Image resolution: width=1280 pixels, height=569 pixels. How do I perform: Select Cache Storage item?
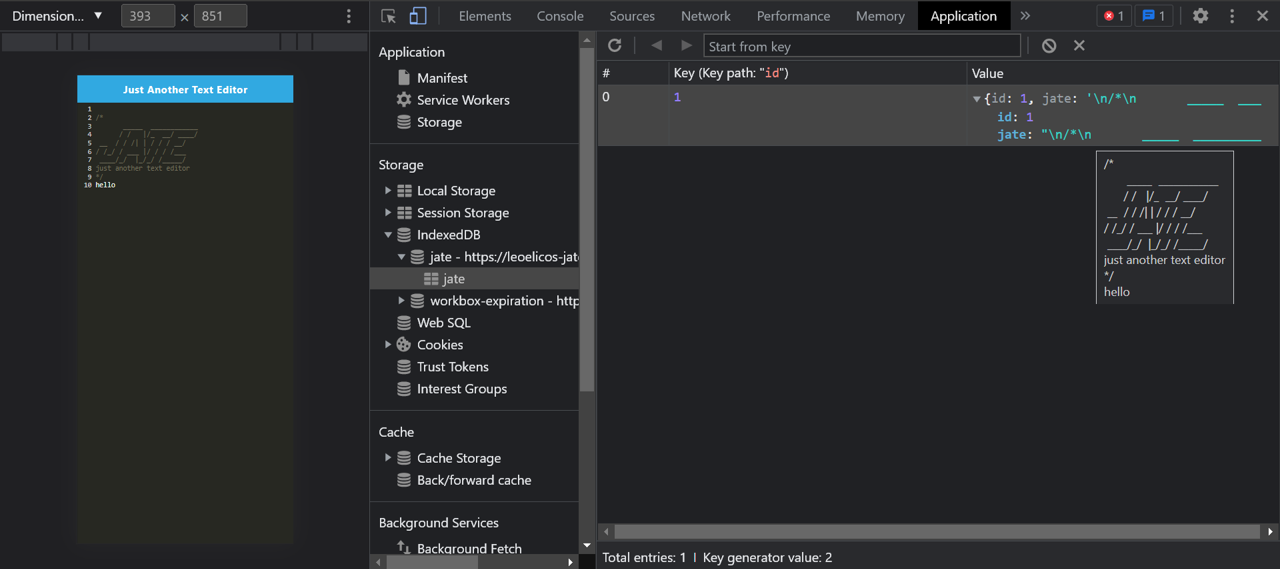[459, 458]
